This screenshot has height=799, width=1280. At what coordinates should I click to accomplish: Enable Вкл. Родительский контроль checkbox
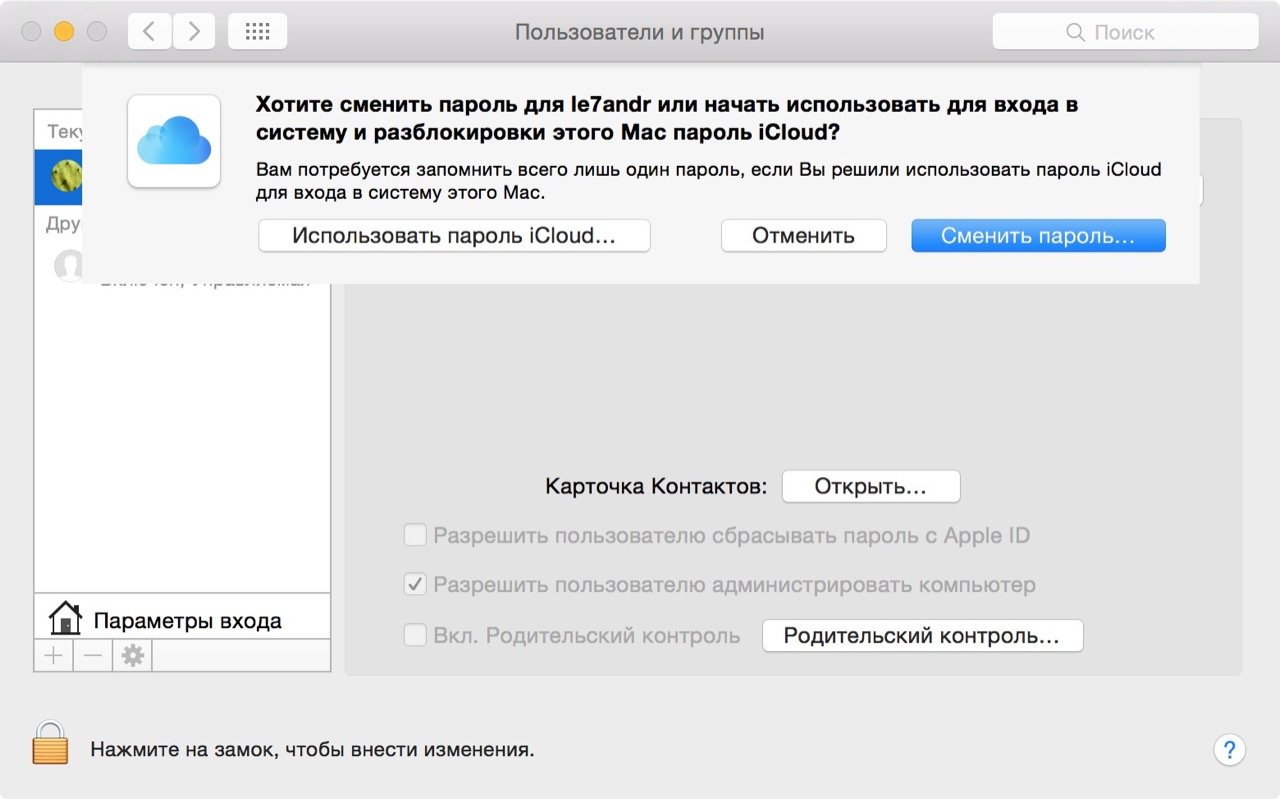(x=415, y=635)
